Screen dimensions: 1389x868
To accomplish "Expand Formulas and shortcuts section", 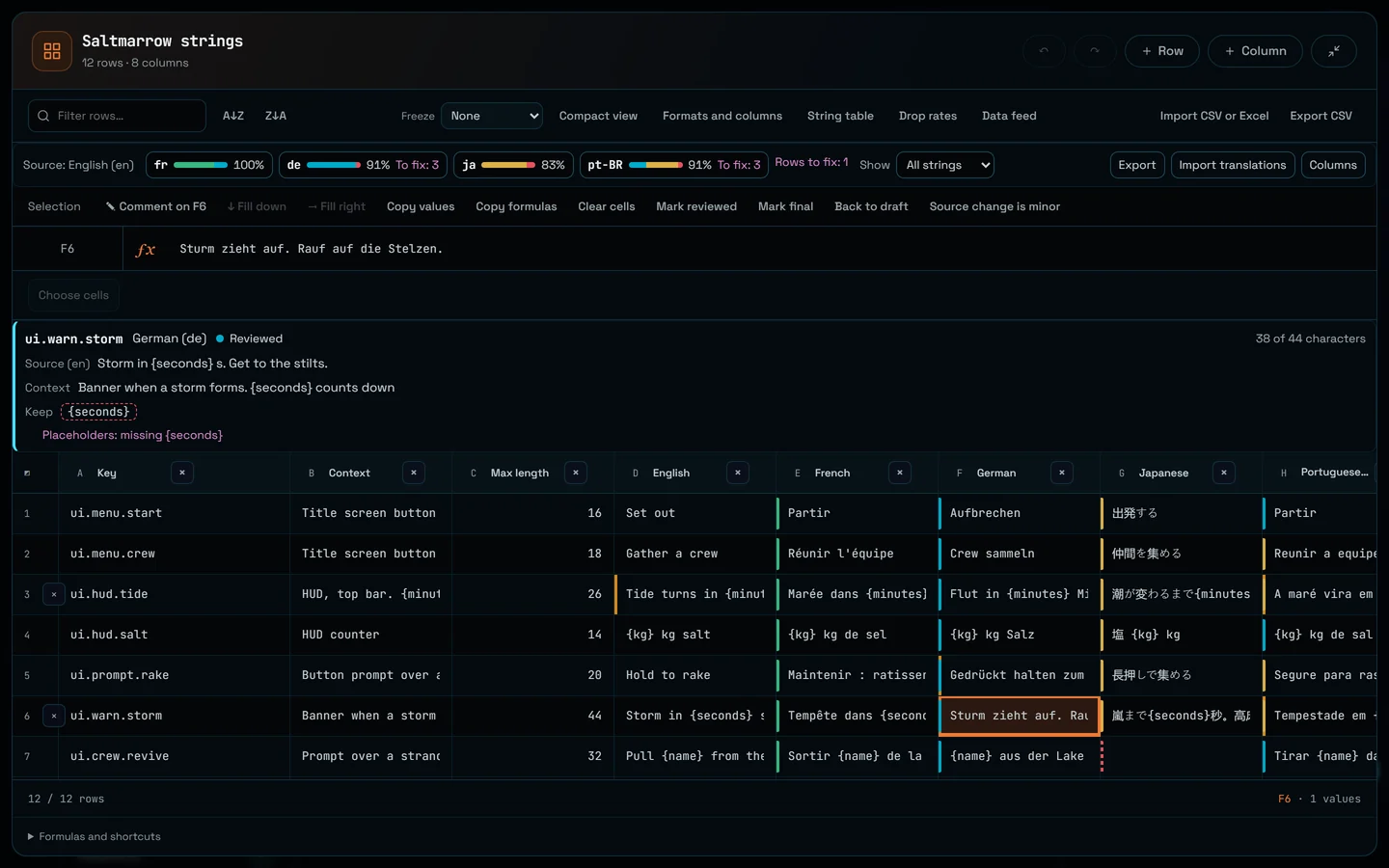I will (x=95, y=836).
